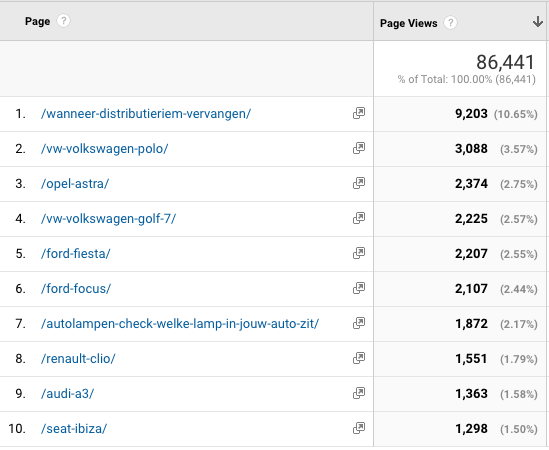Sort by the Page Views column header
This screenshot has width=549, height=450.
[409, 23]
